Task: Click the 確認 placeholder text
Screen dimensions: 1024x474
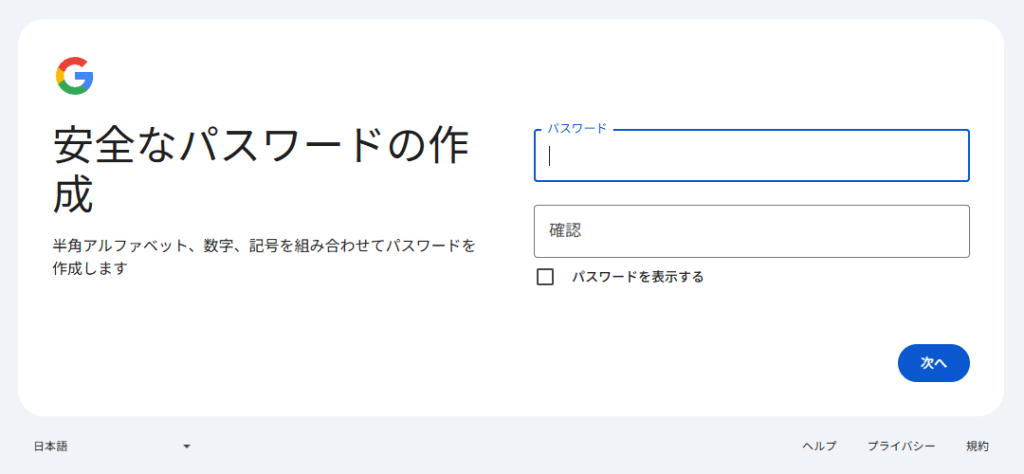Action: (x=565, y=231)
